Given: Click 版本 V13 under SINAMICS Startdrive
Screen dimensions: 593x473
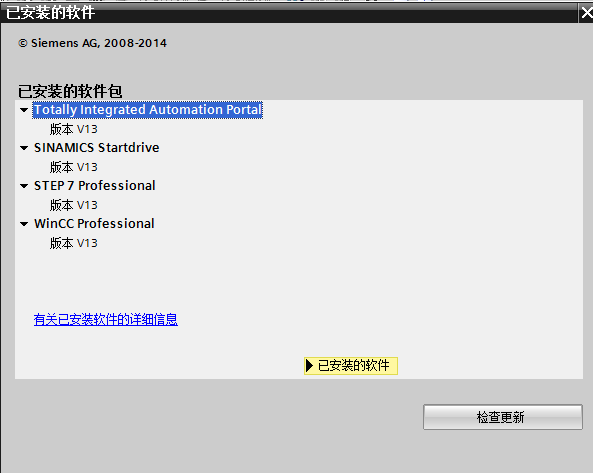Looking at the screenshot, I should (74, 167).
